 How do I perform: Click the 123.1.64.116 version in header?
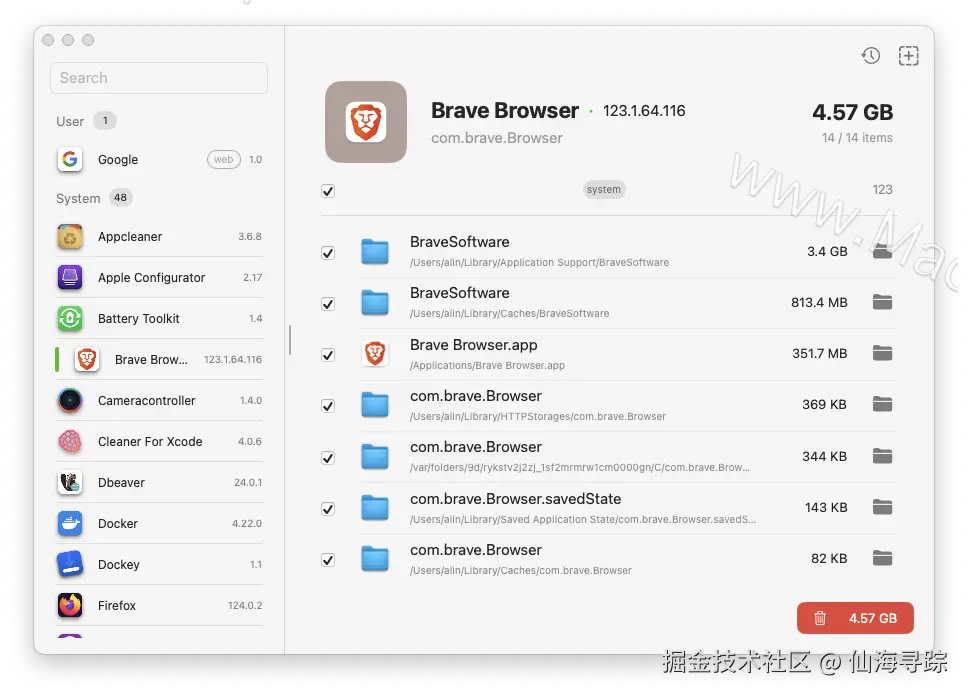coord(644,111)
